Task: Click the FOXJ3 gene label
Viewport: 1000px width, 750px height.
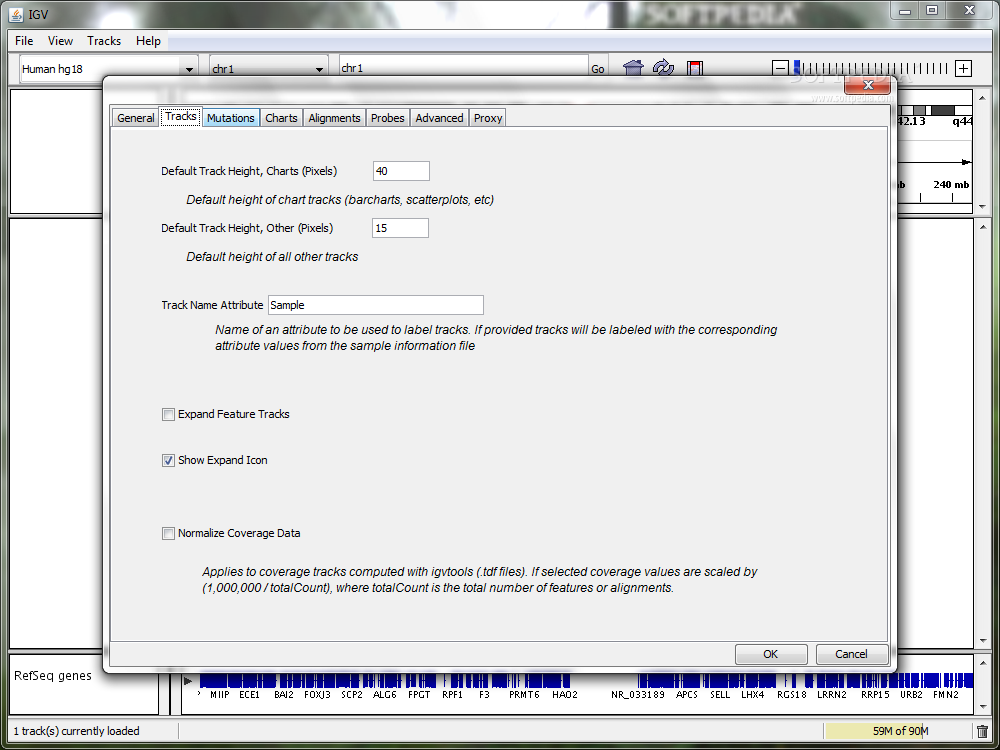Action: [317, 695]
